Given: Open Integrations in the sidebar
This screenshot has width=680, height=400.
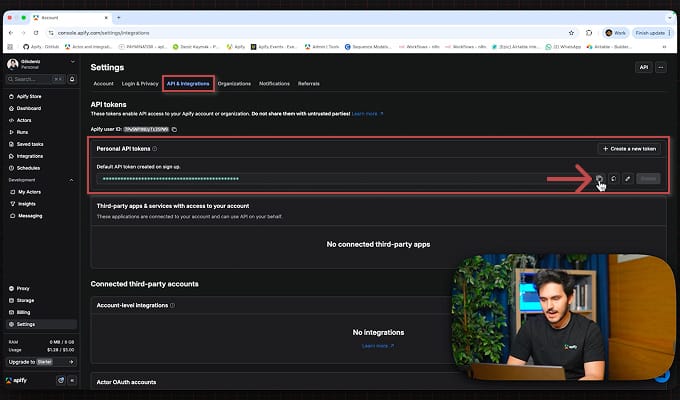Looking at the screenshot, I should (26, 156).
